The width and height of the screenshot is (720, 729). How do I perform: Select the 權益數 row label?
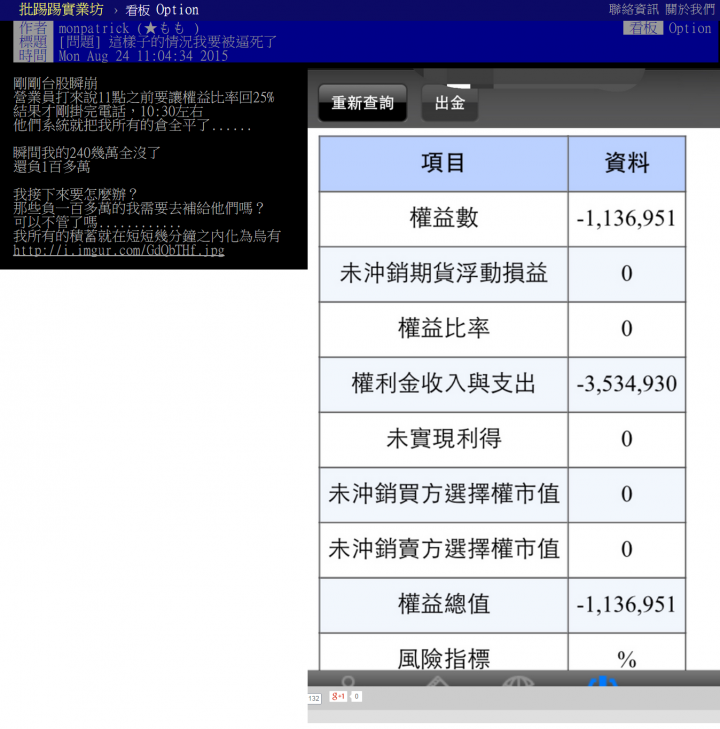(x=443, y=219)
